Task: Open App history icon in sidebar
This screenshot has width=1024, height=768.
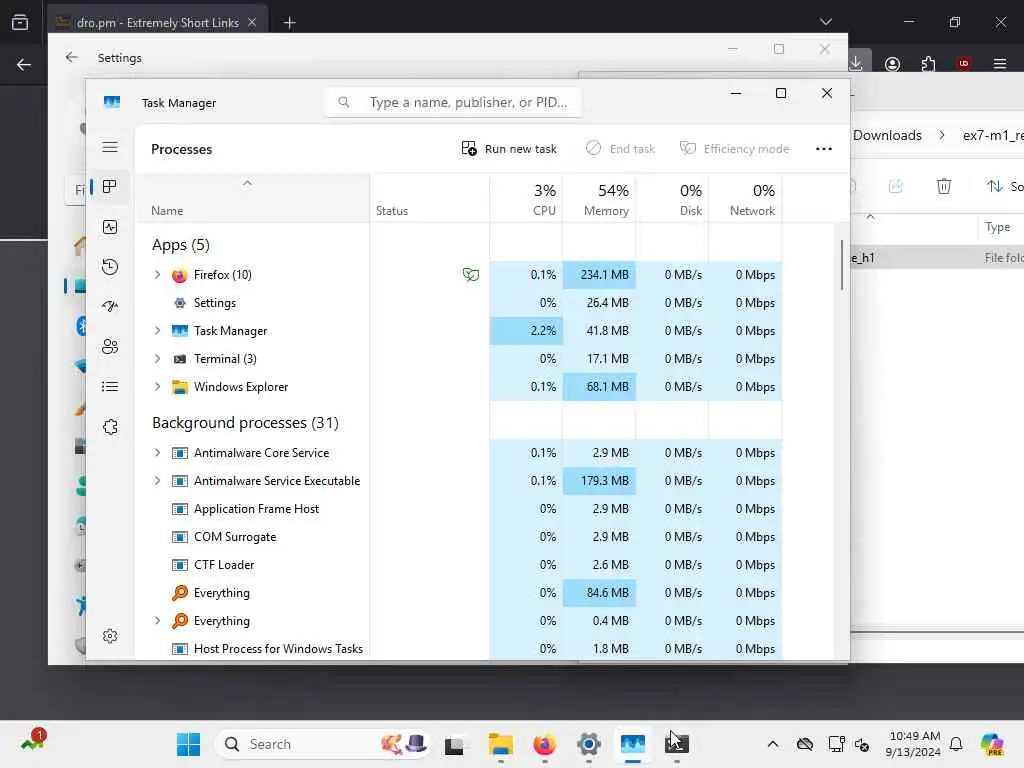Action: tap(110, 266)
